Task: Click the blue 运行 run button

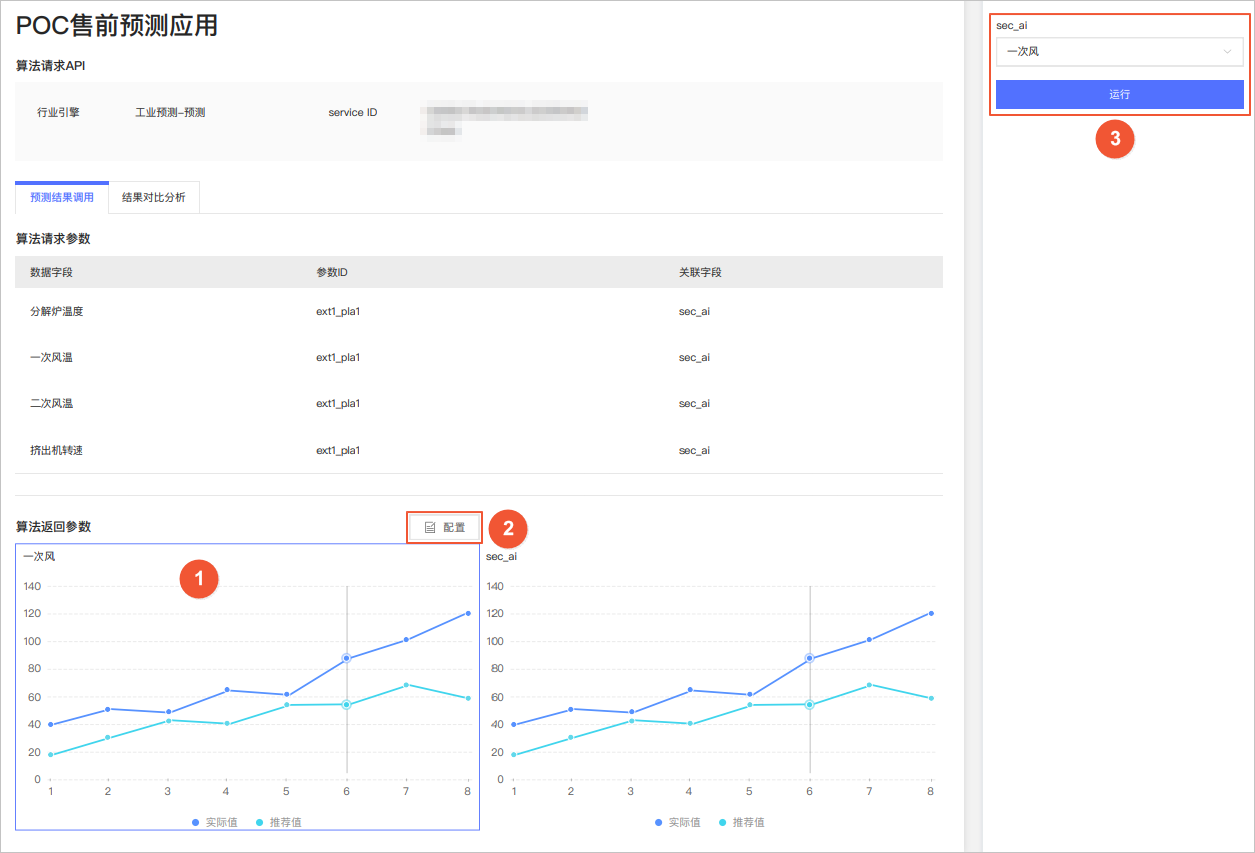Action: click(1119, 94)
